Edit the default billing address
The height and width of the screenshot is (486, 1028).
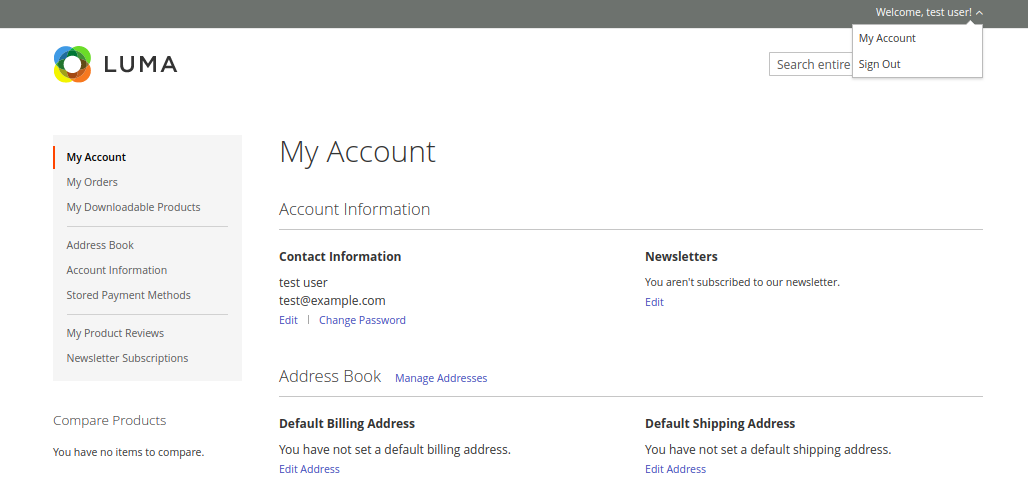(309, 470)
